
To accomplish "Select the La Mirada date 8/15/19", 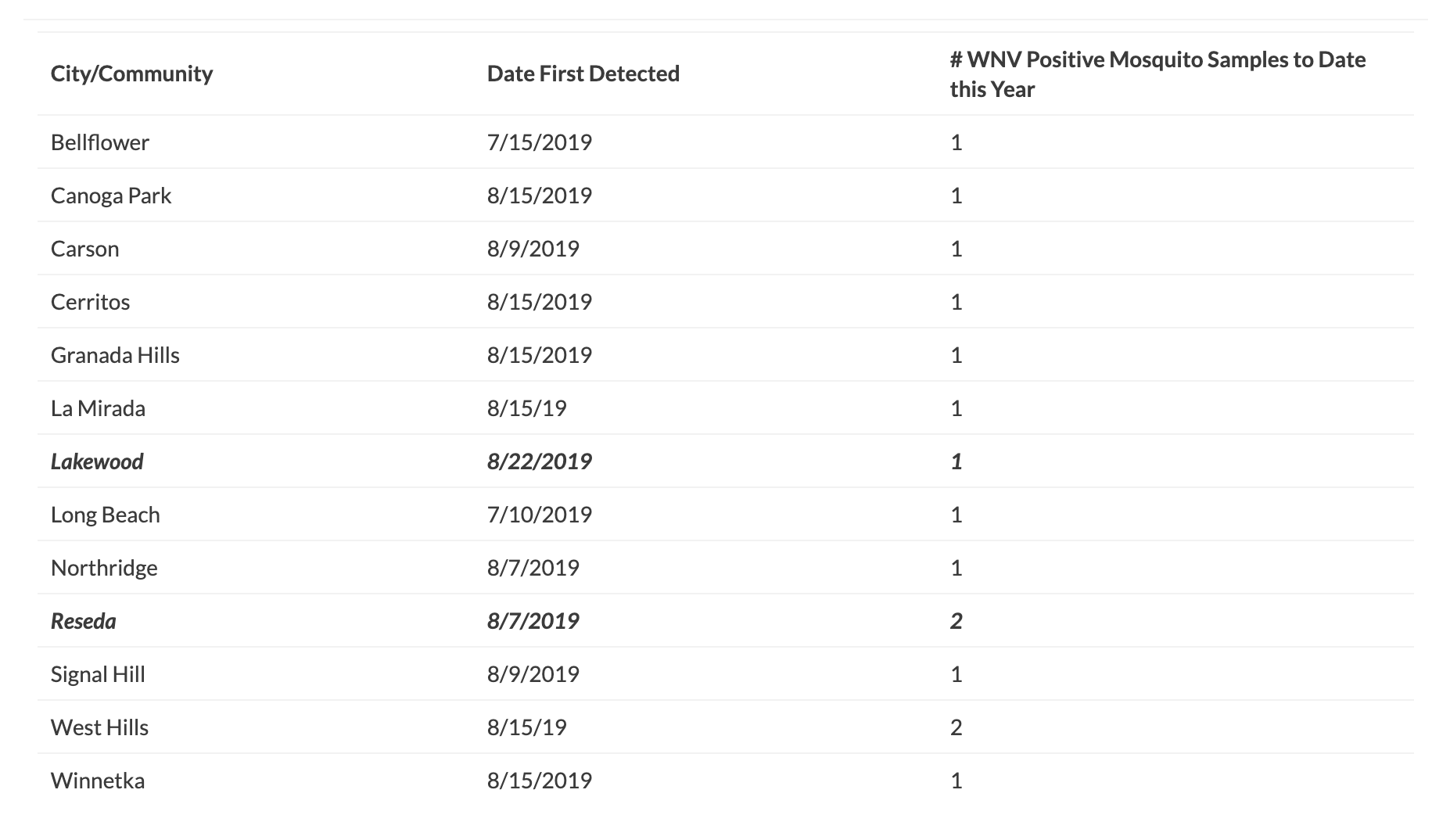I will pyautogui.click(x=526, y=408).
